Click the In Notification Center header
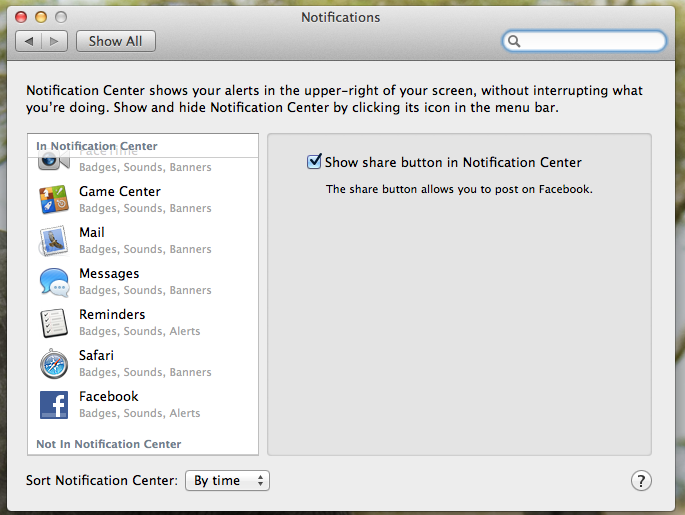 click(x=97, y=146)
